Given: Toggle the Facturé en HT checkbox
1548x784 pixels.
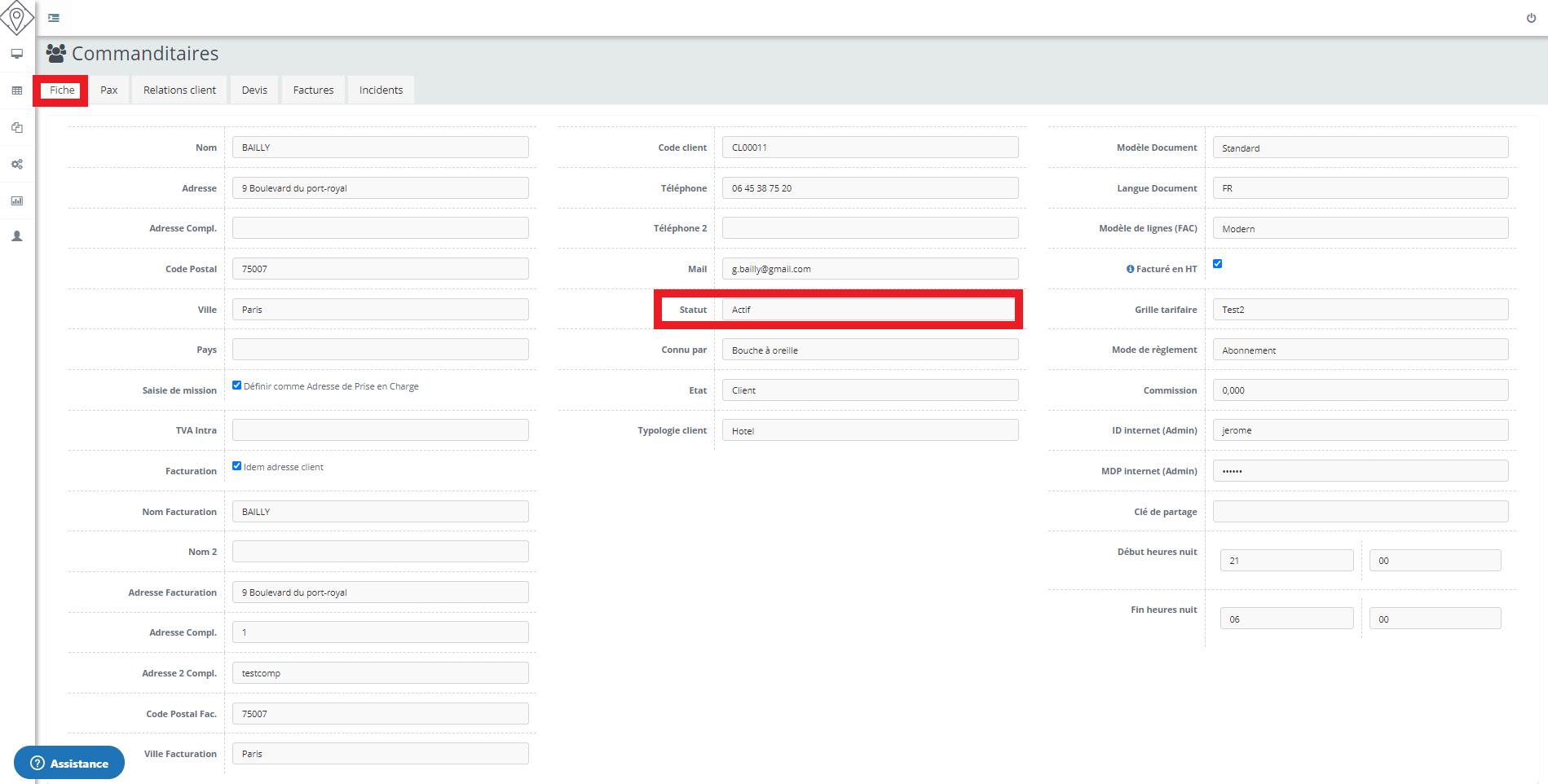Looking at the screenshot, I should (1217, 264).
